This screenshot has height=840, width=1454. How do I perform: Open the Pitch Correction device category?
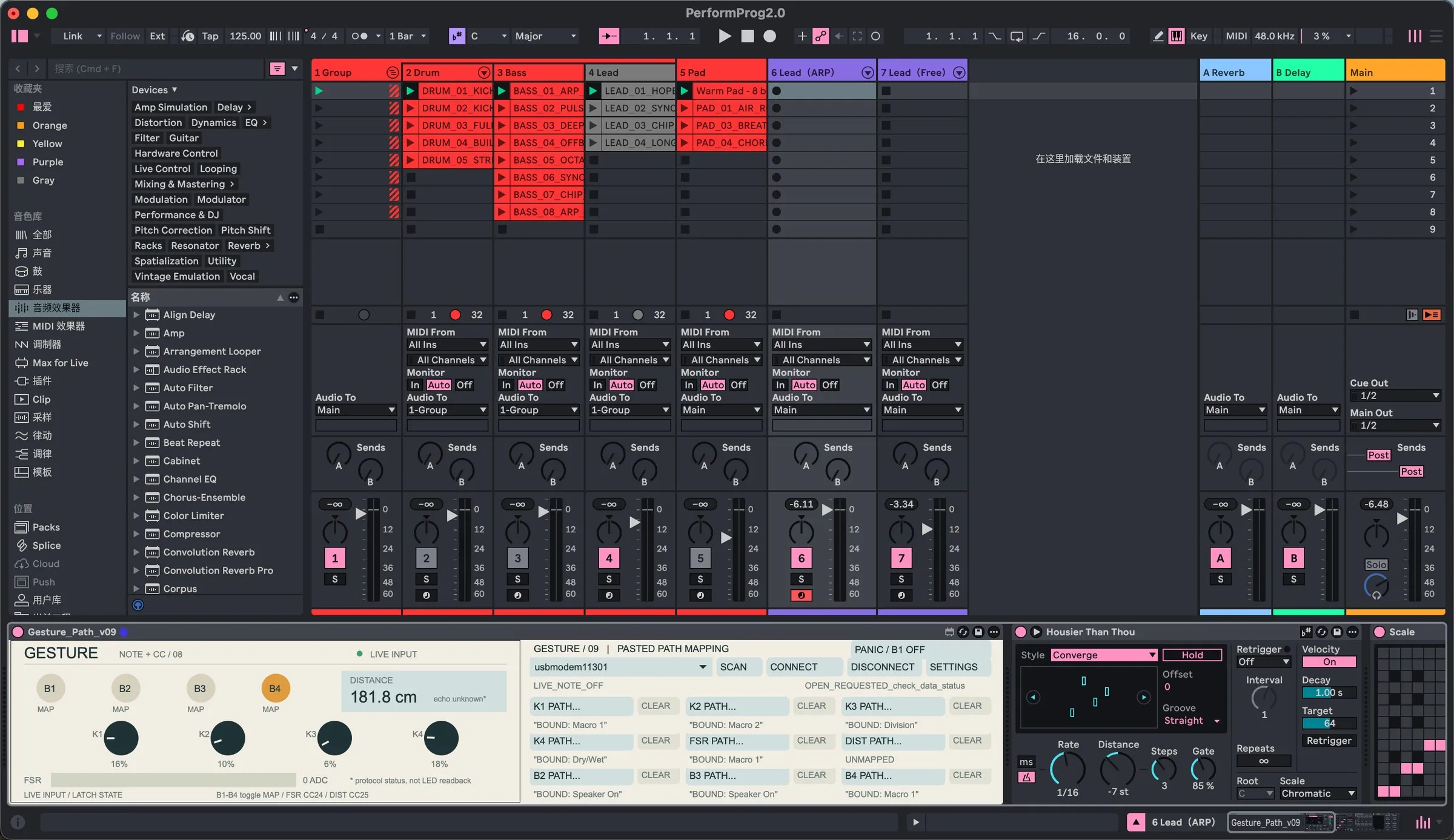click(173, 230)
